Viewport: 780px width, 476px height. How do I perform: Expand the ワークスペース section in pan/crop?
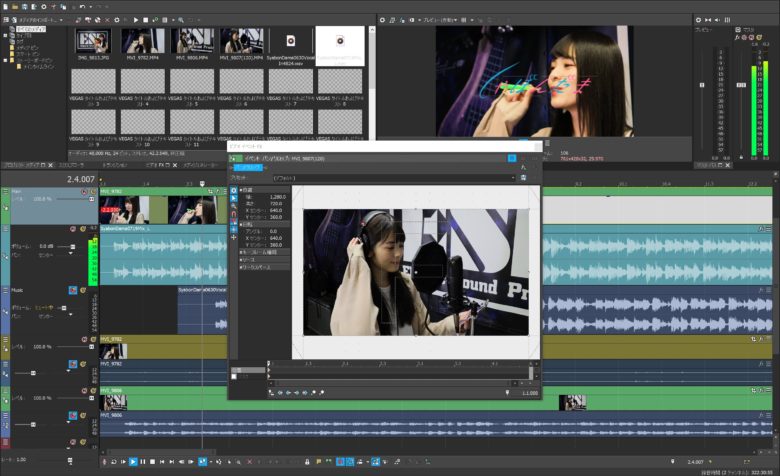coord(241,267)
